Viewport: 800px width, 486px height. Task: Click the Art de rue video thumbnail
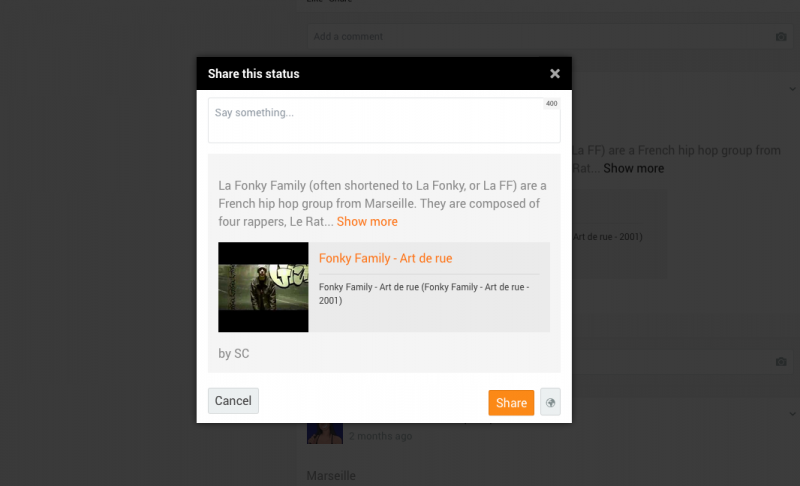pyautogui.click(x=263, y=287)
